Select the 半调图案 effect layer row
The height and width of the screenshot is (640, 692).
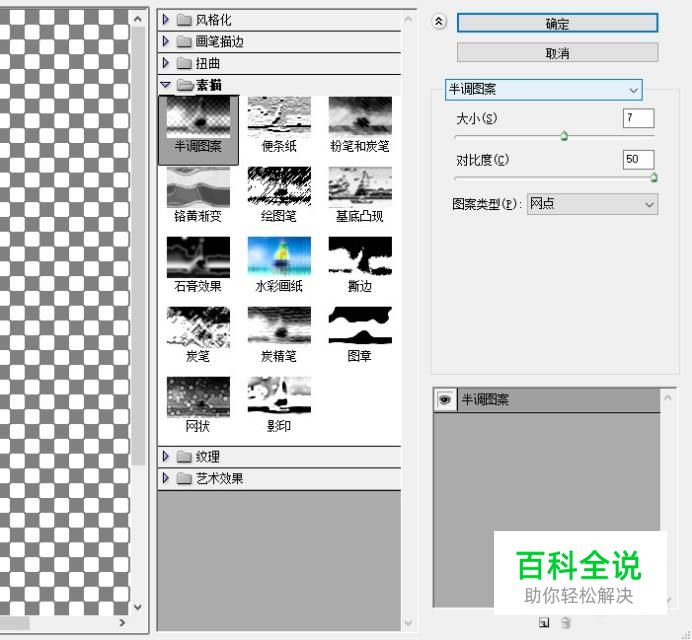[547, 400]
